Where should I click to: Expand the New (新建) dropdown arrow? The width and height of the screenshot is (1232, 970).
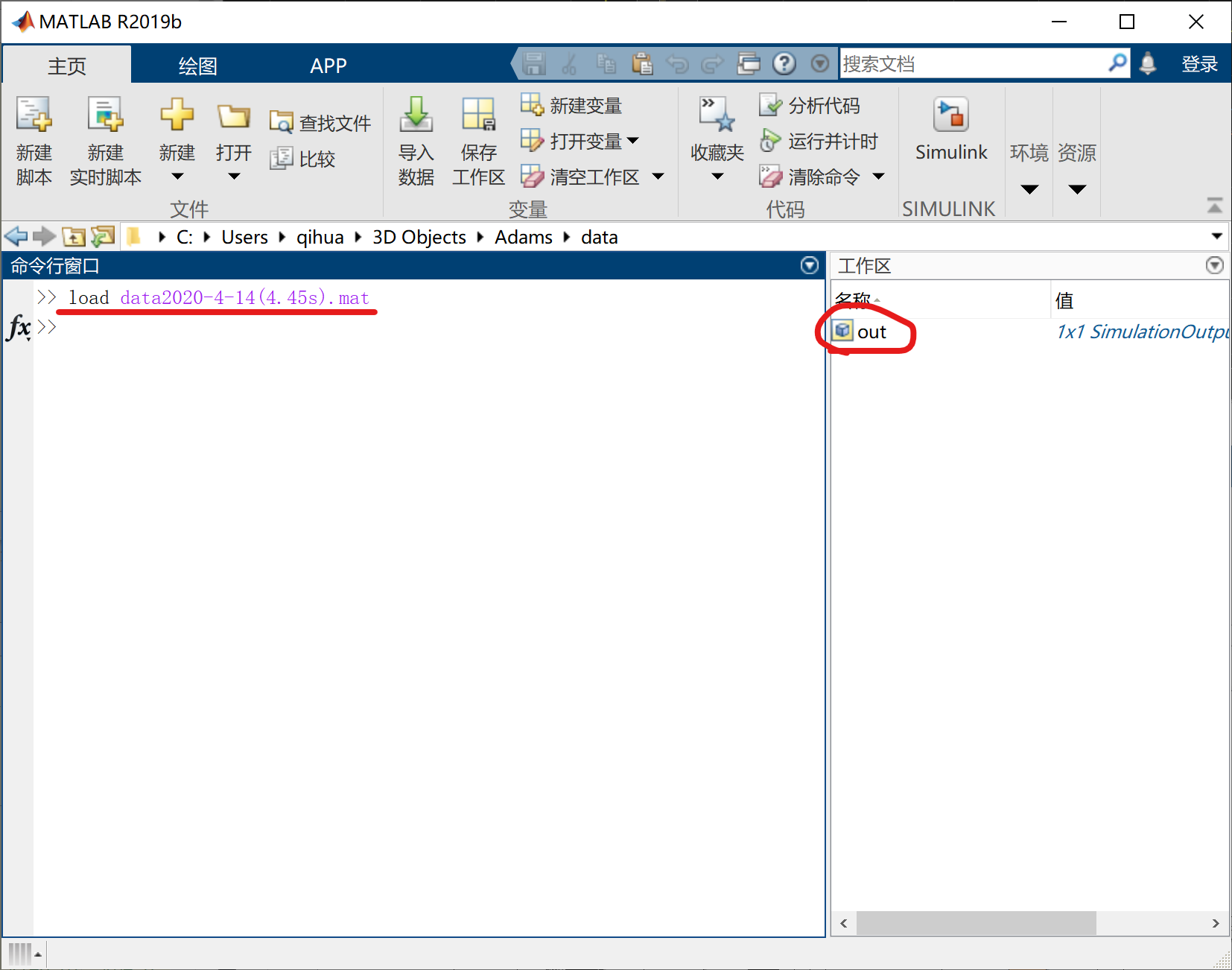pyautogui.click(x=177, y=177)
